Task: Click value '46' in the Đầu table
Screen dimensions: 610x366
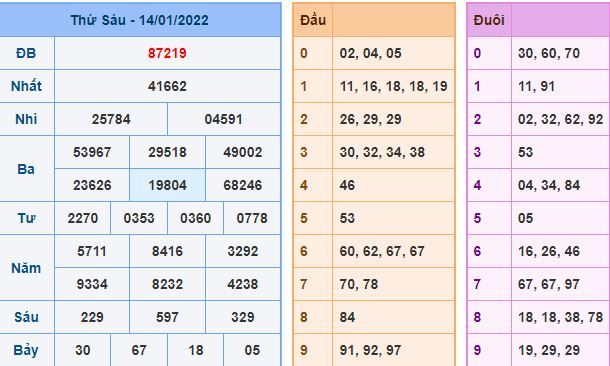Action: pyautogui.click(x=347, y=186)
